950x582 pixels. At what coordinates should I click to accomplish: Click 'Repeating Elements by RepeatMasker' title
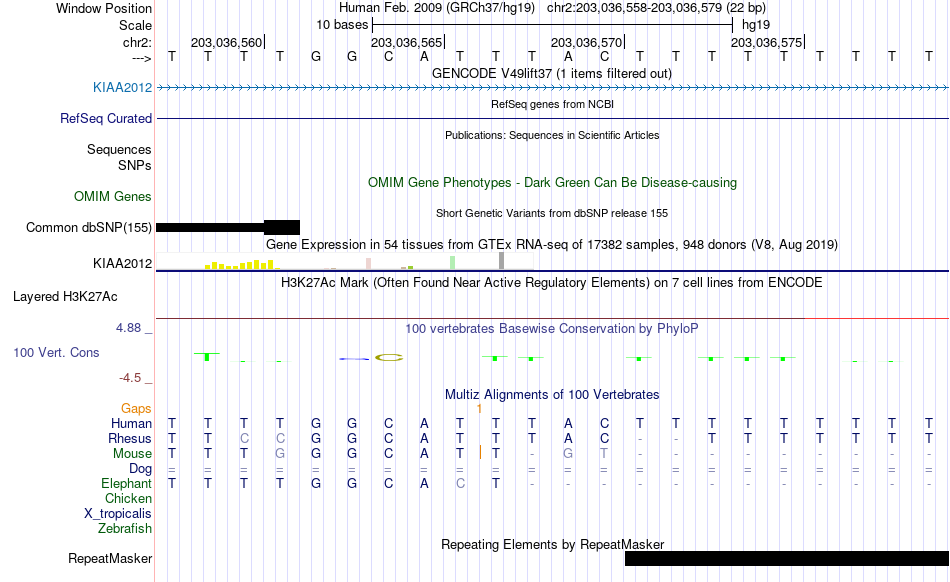(552, 544)
